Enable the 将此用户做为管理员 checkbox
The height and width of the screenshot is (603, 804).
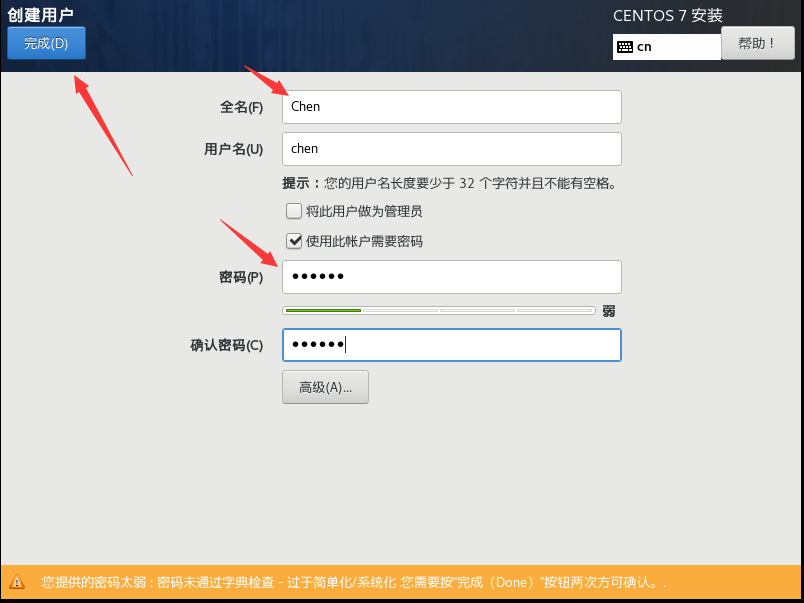[x=294, y=211]
